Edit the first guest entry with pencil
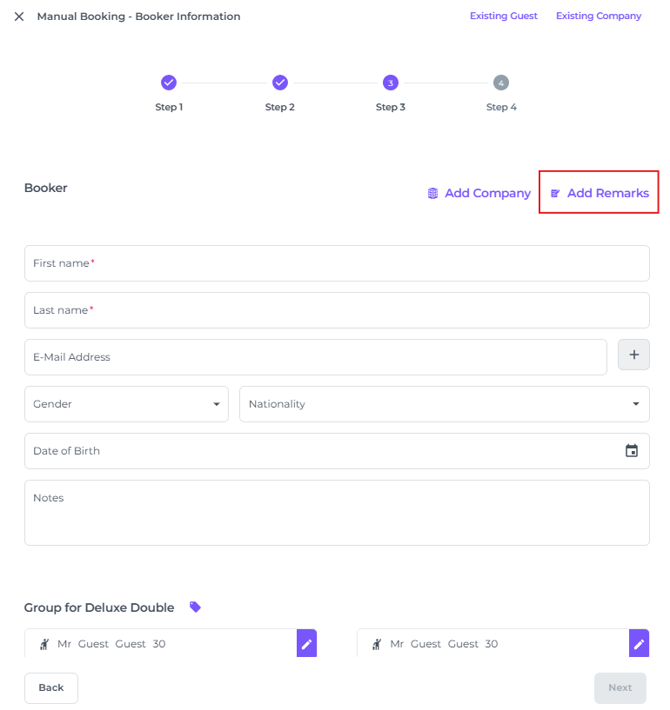 tap(306, 644)
